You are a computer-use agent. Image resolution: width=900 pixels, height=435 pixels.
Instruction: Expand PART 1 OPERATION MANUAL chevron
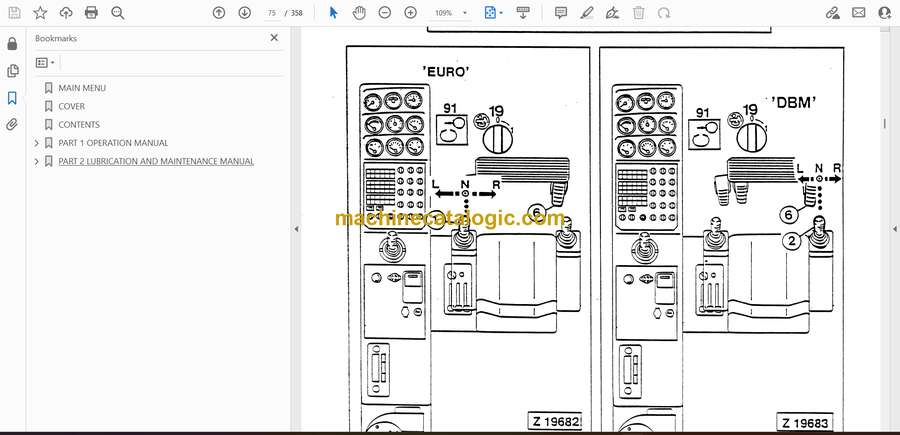[x=37, y=143]
